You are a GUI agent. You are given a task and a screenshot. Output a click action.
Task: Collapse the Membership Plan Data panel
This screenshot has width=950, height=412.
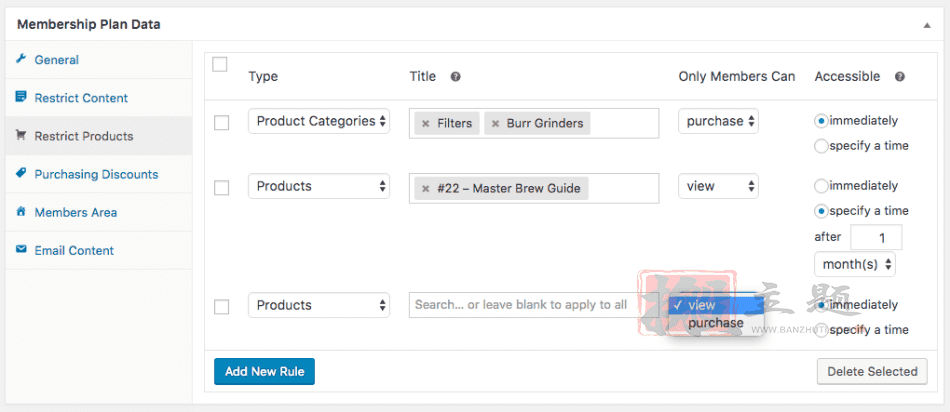(926, 25)
